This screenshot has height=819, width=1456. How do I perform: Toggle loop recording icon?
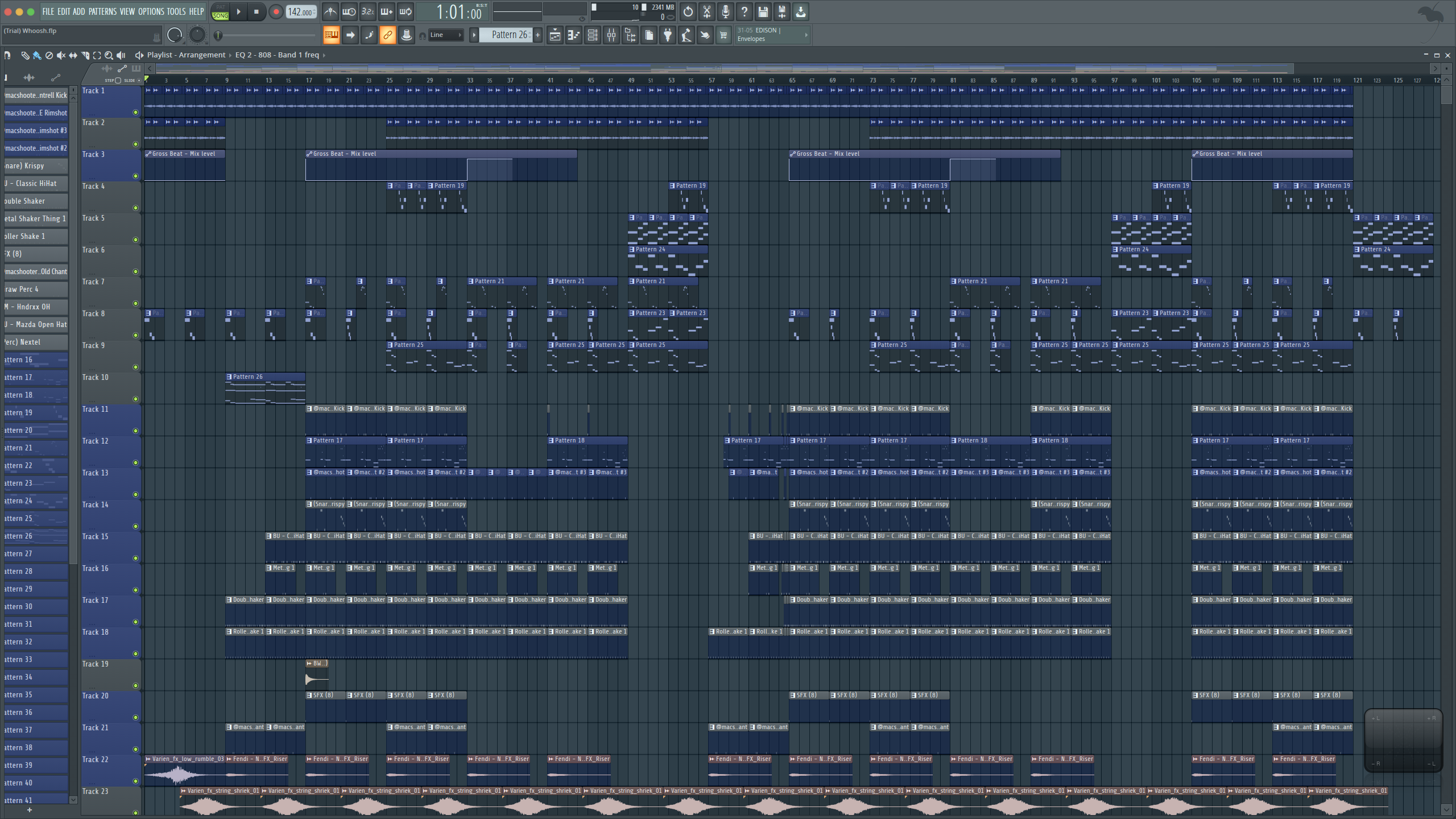tap(405, 11)
